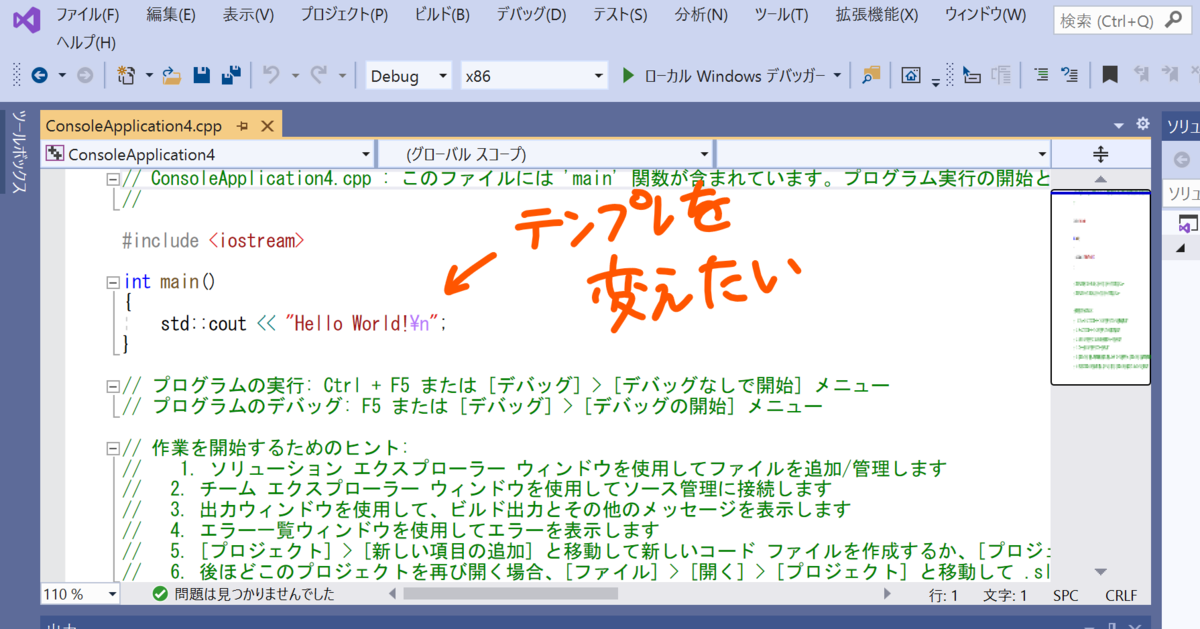Image resolution: width=1200 pixels, height=629 pixels.
Task: Start the local Windows debugger green arrow
Action: [x=627, y=74]
